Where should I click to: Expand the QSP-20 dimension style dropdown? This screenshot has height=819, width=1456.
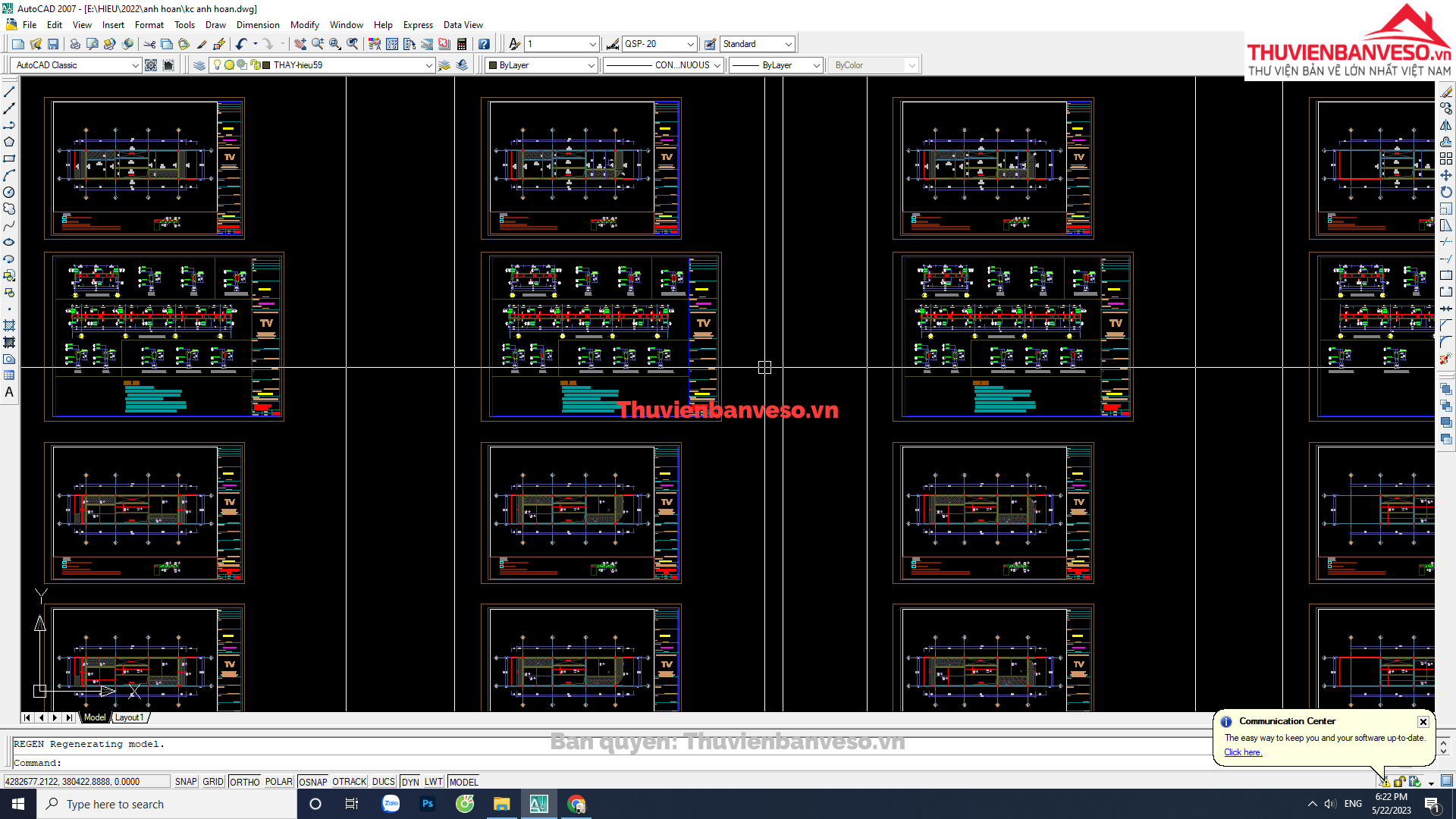pos(690,44)
